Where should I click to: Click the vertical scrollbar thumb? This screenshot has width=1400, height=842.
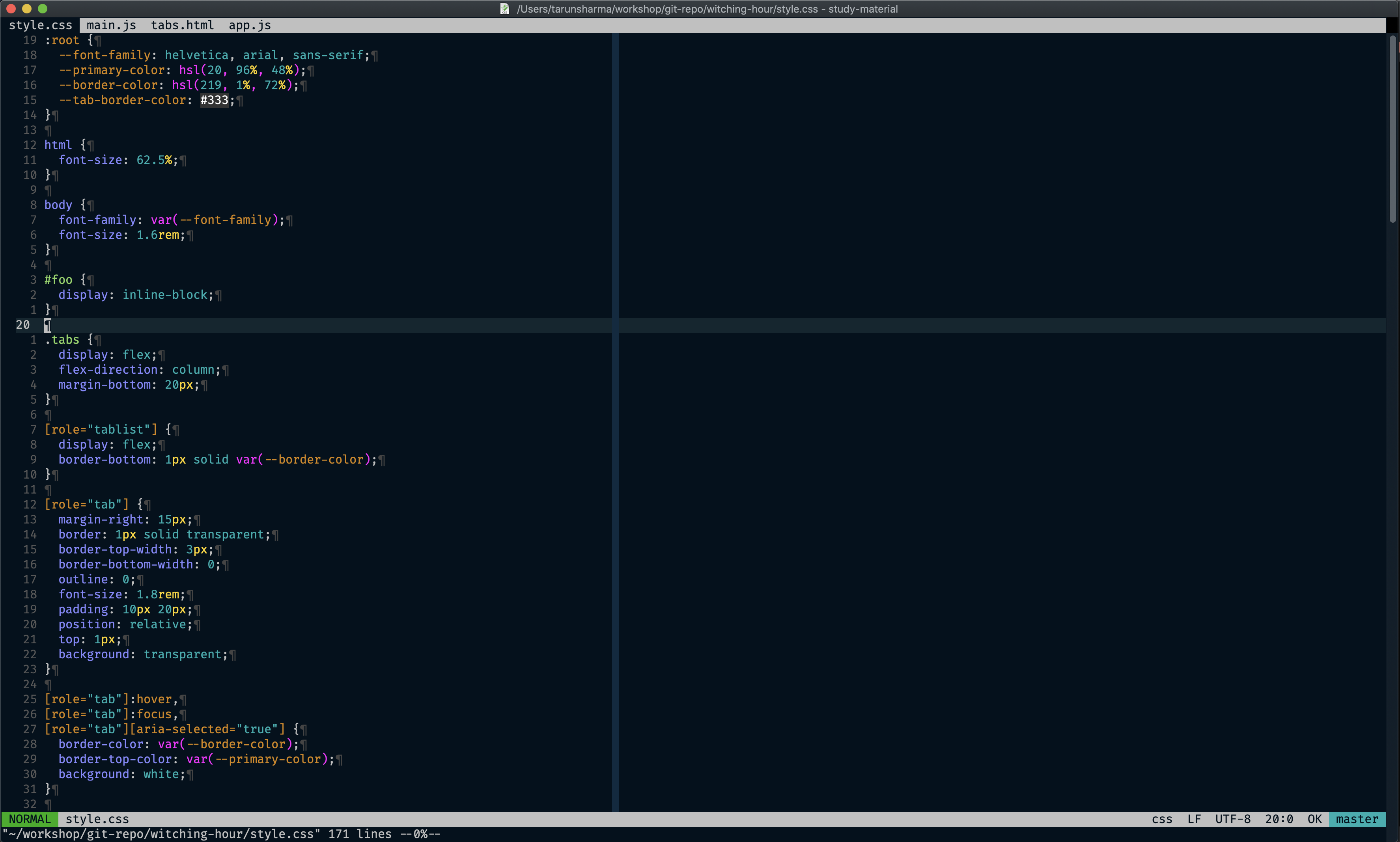click(1392, 129)
